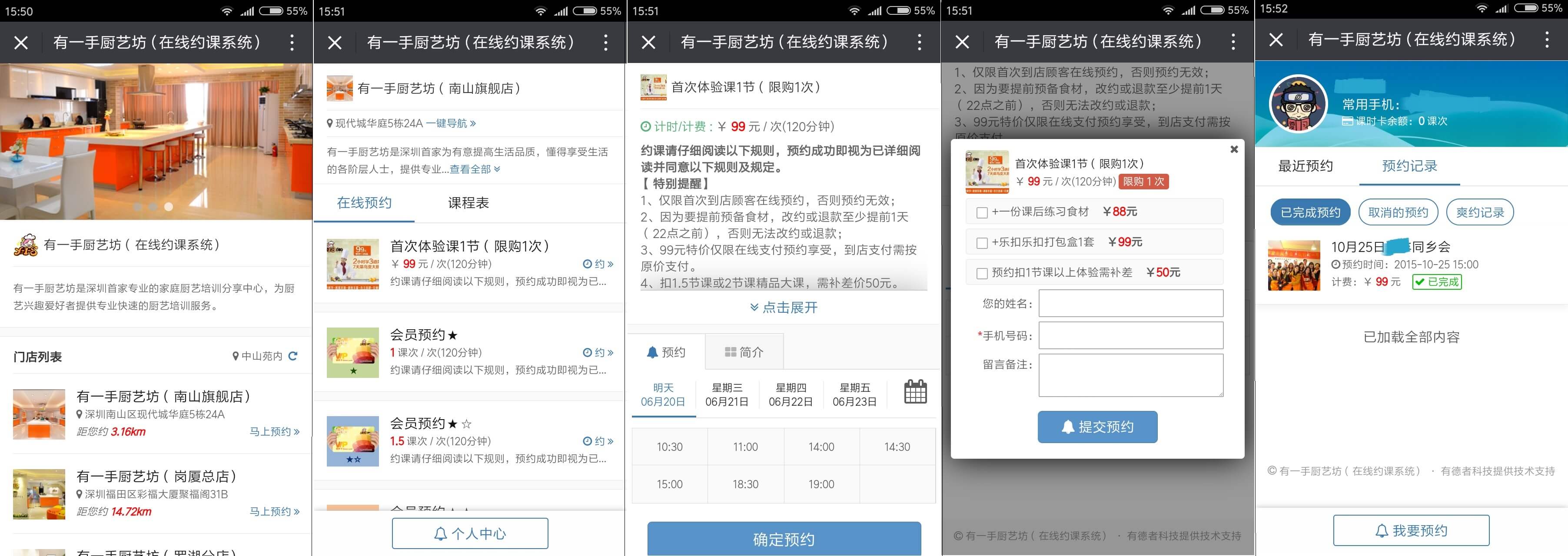
Task: Focus the 您的姓名 input field
Action: (1131, 304)
